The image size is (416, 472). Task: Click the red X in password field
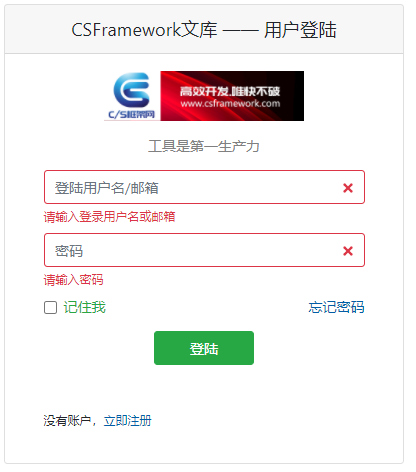[x=348, y=251]
